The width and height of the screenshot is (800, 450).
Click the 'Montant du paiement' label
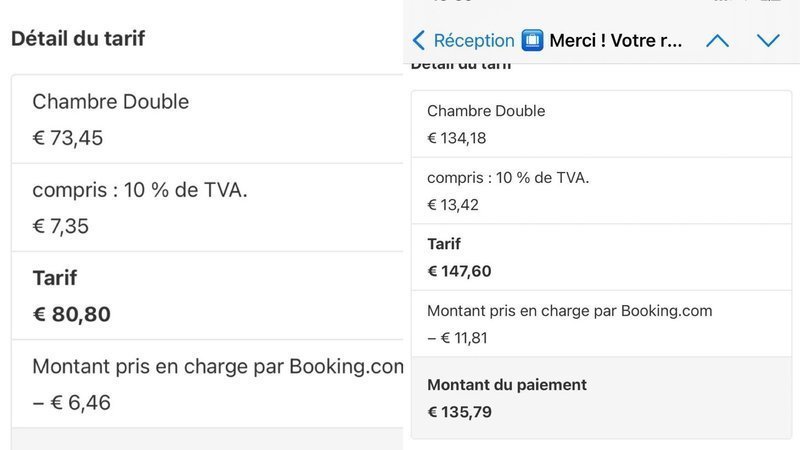tap(507, 385)
